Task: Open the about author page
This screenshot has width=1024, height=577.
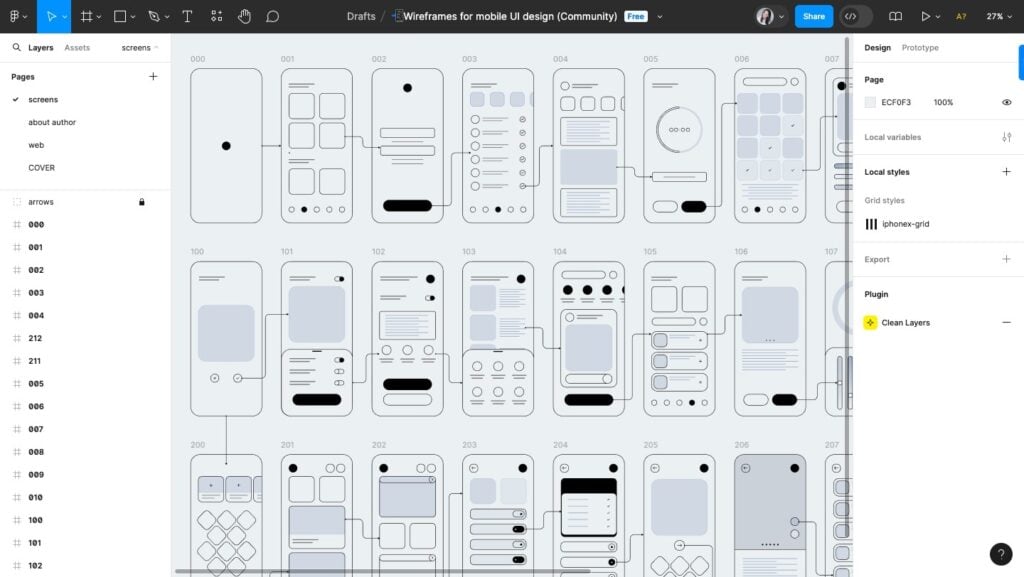Action: (52, 122)
